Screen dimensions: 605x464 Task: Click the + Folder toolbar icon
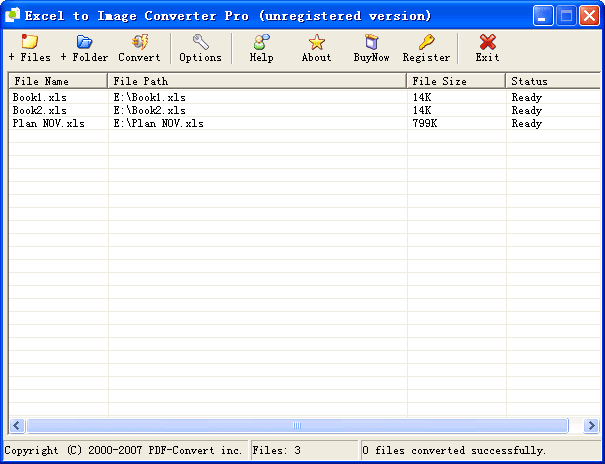point(84,42)
